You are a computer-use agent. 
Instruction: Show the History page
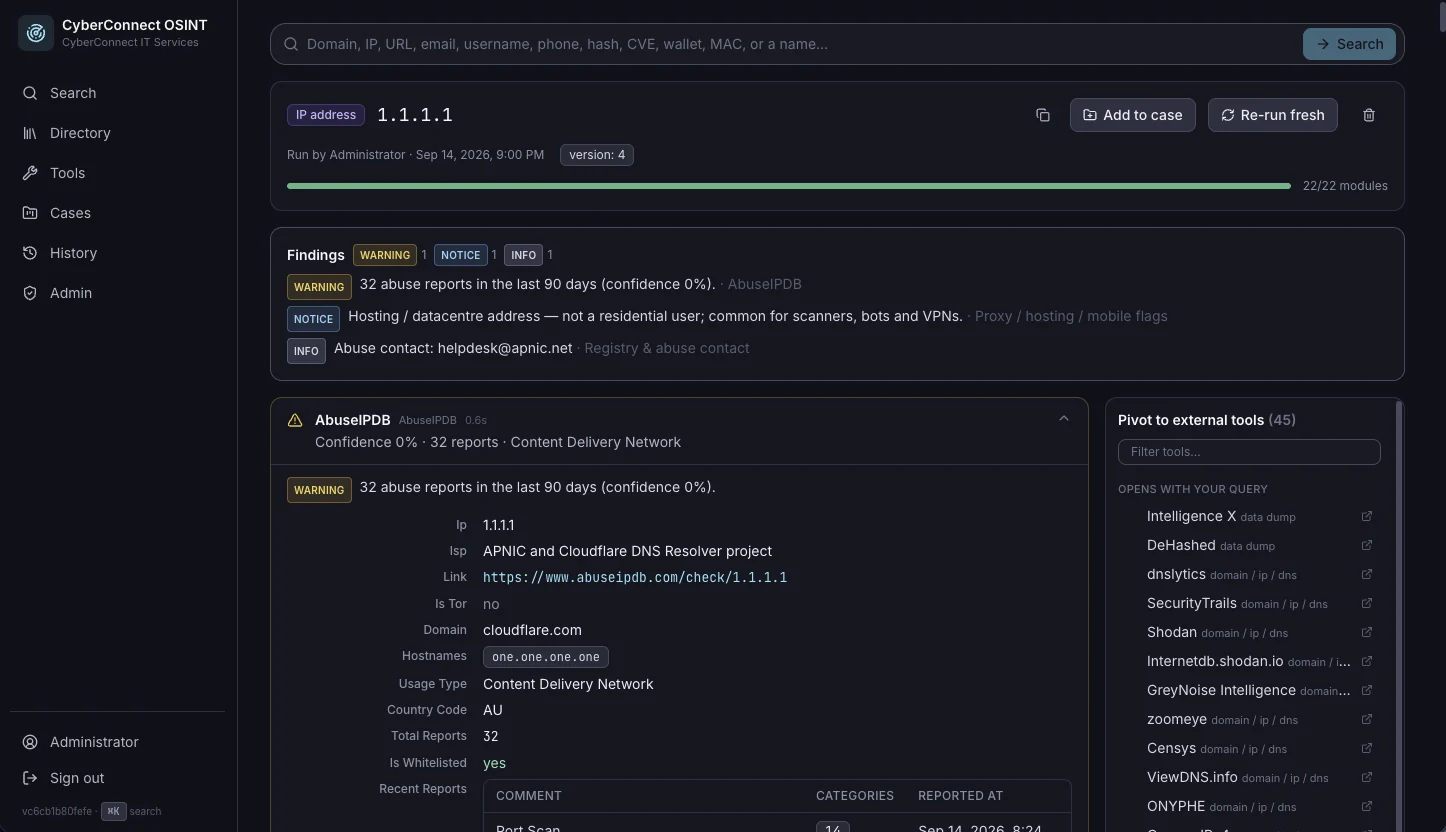(x=118, y=253)
